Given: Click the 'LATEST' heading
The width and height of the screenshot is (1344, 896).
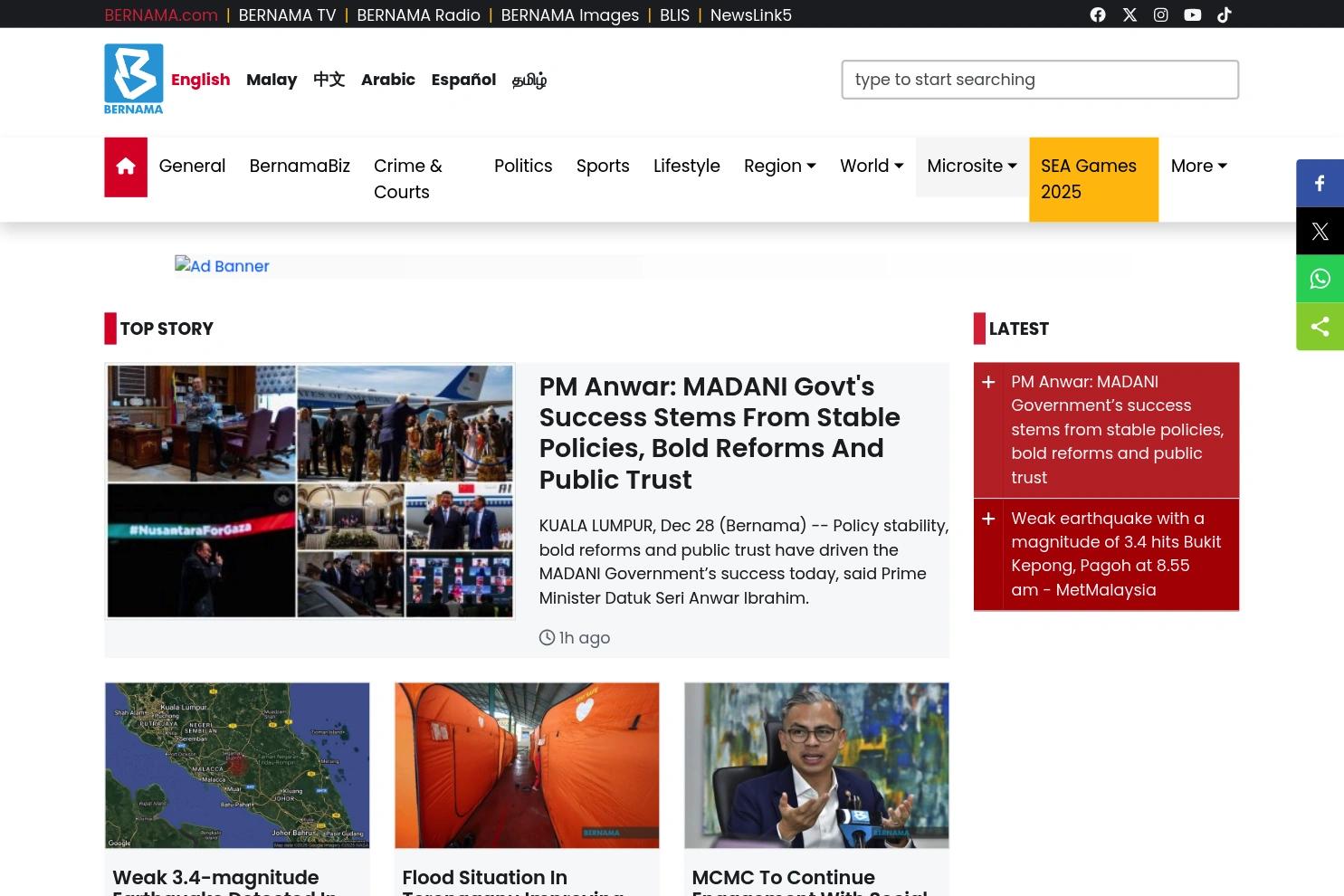Looking at the screenshot, I should pyautogui.click(x=1019, y=329).
